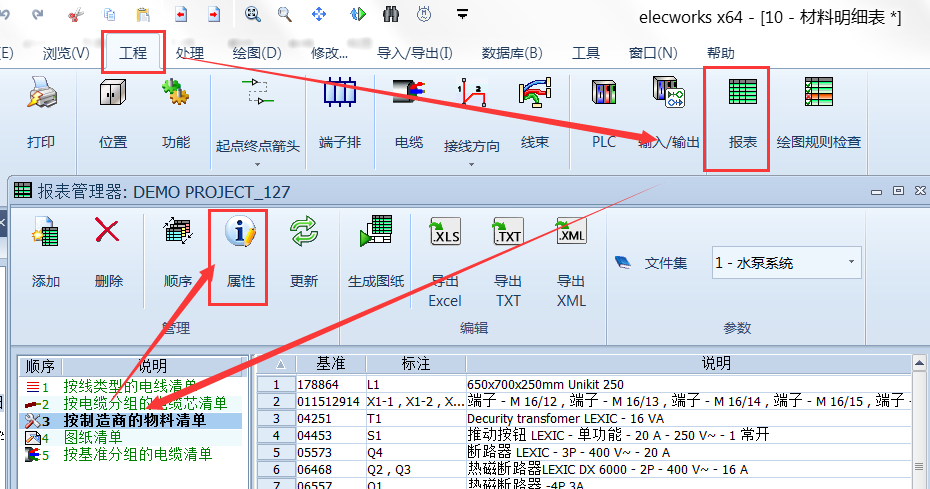Expand the 接线方向 dropdown arrow
This screenshot has height=489, width=930.
pyautogui.click(x=472, y=164)
